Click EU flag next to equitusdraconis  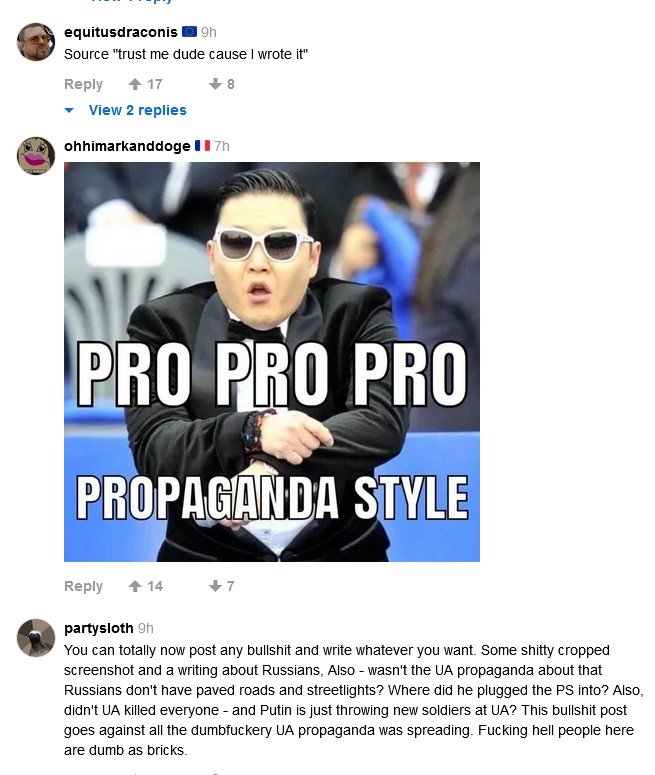(189, 32)
